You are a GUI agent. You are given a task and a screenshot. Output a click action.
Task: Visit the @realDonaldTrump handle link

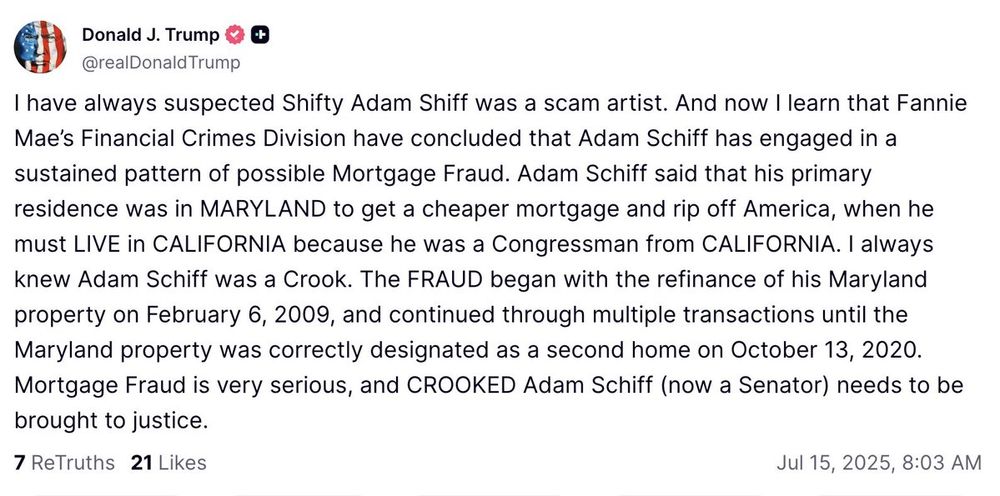(x=161, y=62)
